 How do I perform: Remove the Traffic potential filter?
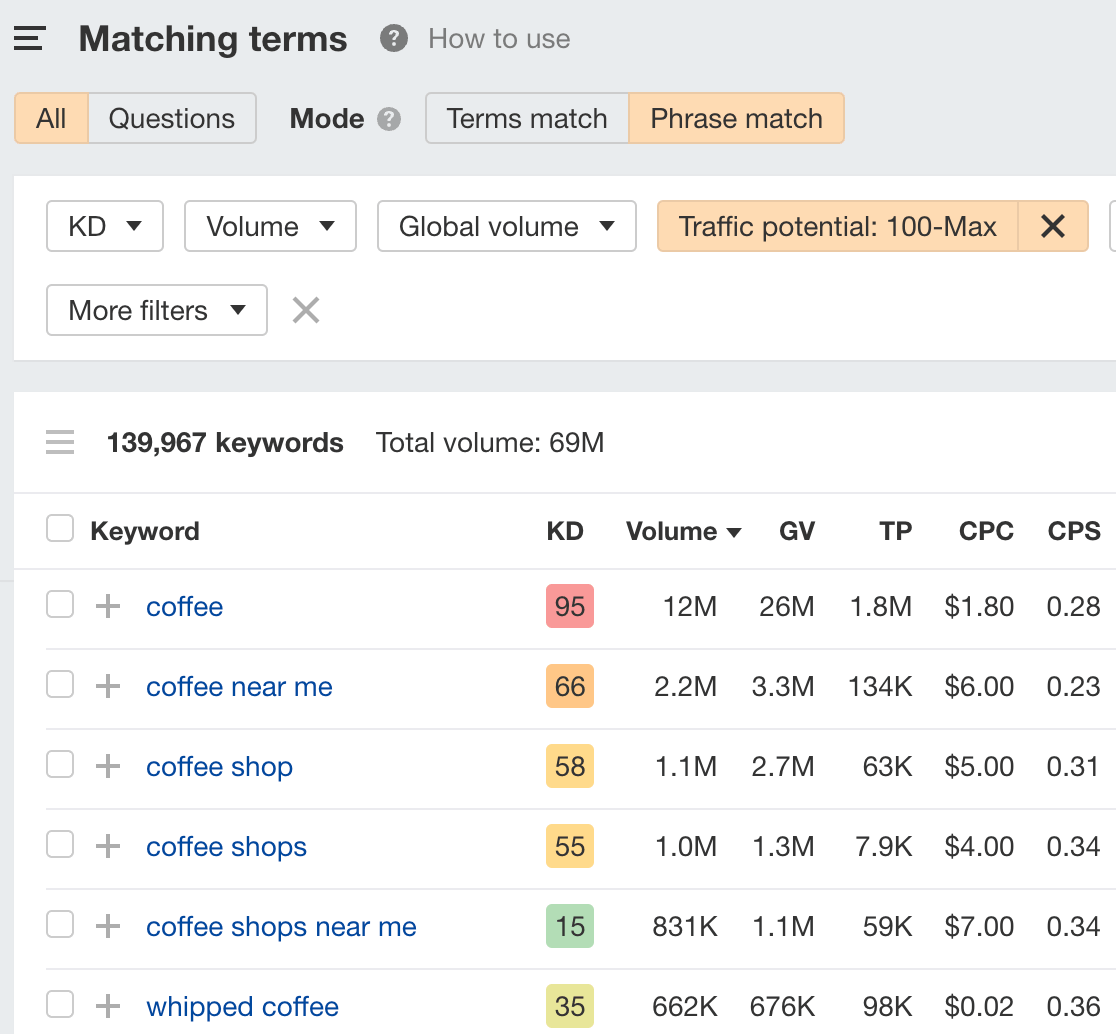tap(1053, 226)
